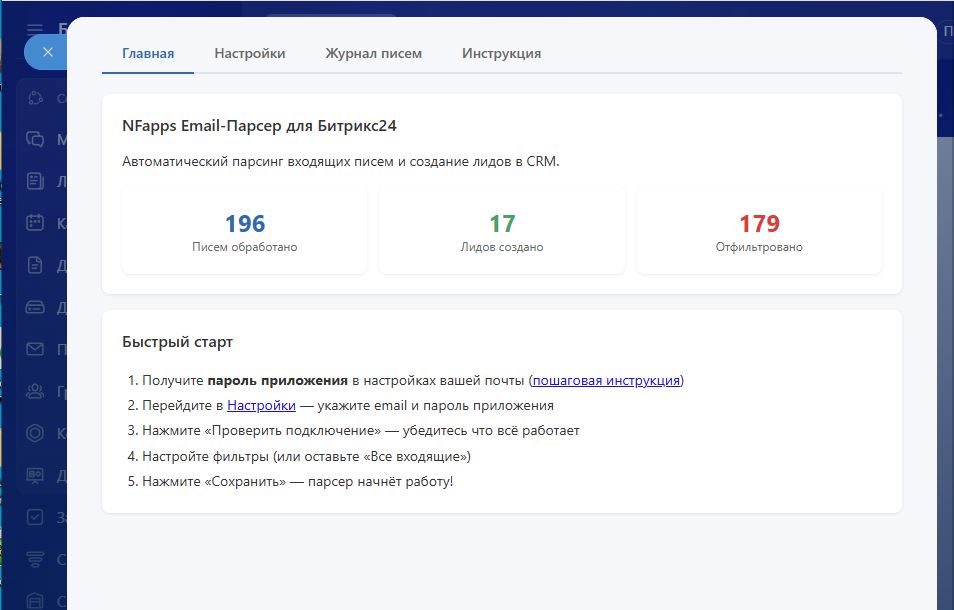Open the hamburger menu in sidebar
Screen dimensions: 954x610
click(x=36, y=29)
